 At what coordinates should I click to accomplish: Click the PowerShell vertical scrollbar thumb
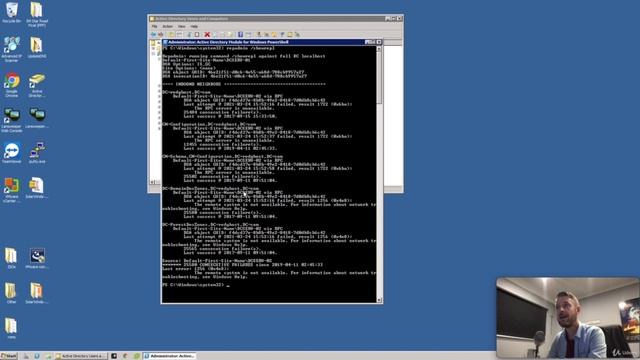pyautogui.click(x=379, y=78)
